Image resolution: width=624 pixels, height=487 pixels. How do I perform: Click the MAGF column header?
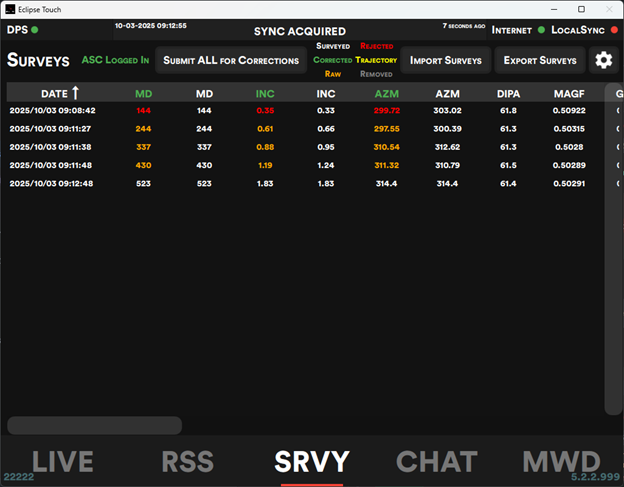(x=569, y=93)
